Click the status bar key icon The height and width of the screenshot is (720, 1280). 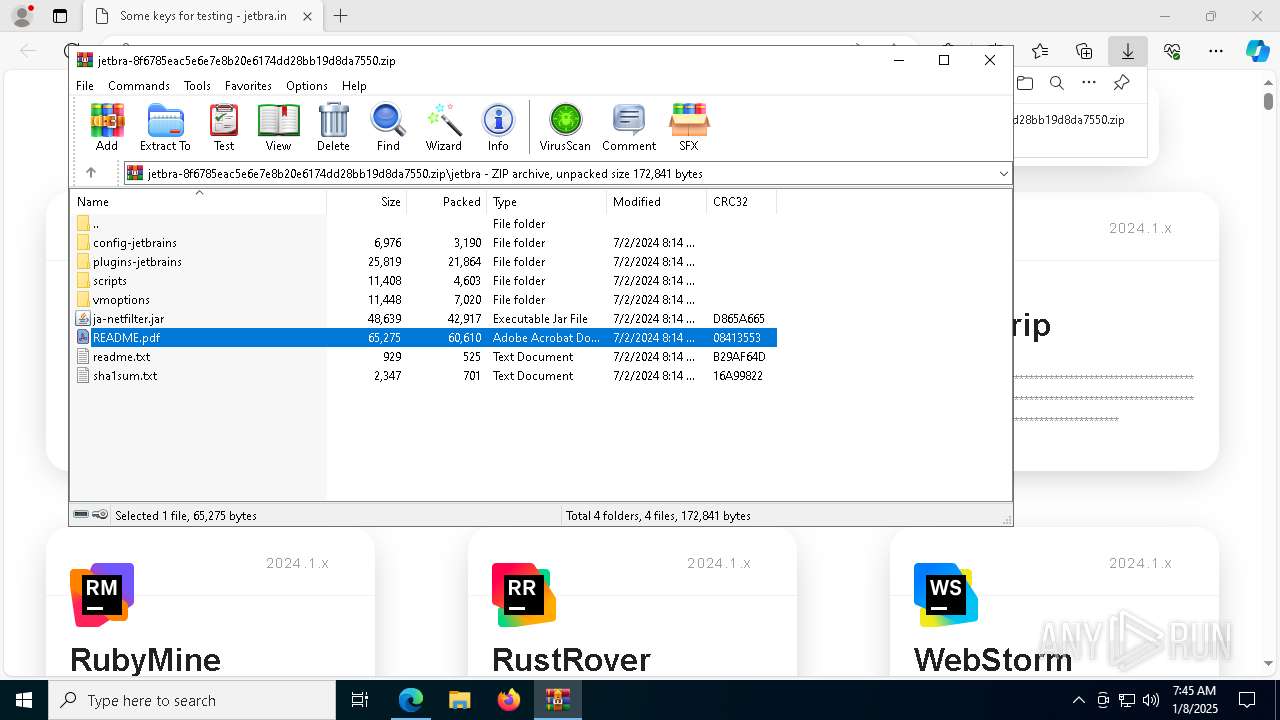point(100,515)
